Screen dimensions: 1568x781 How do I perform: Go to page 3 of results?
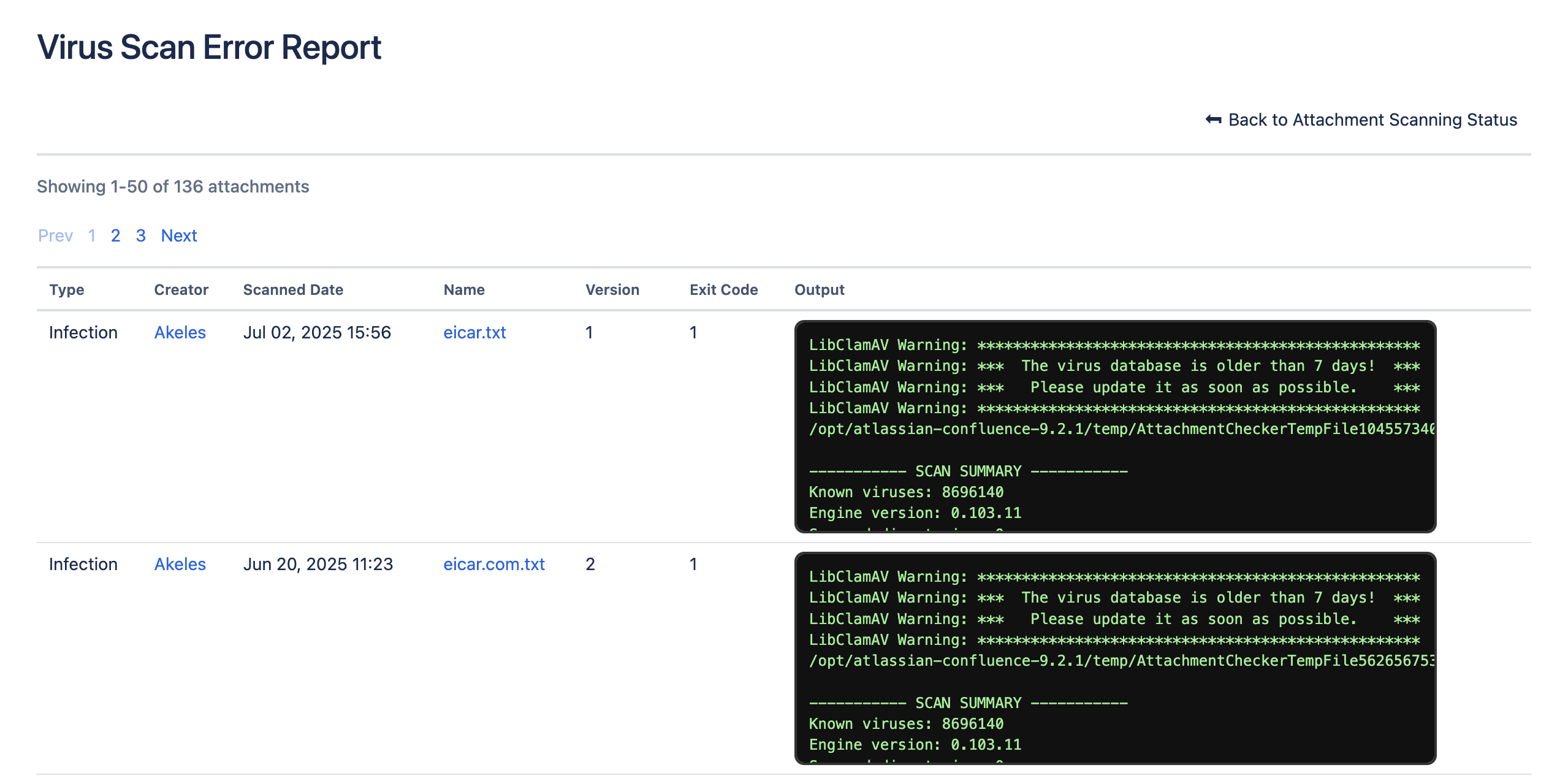[140, 235]
